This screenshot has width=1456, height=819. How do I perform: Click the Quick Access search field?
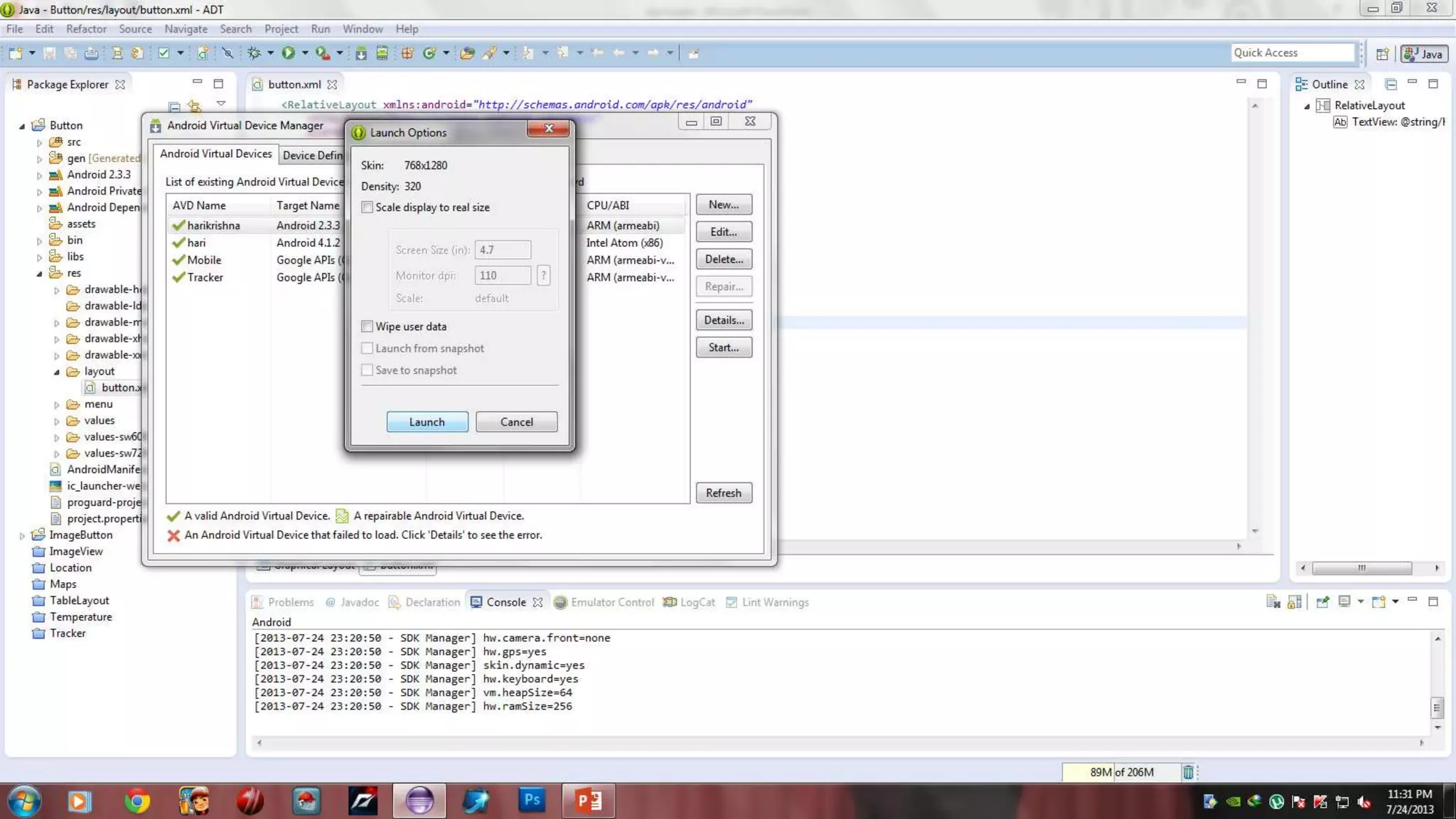click(x=1291, y=53)
